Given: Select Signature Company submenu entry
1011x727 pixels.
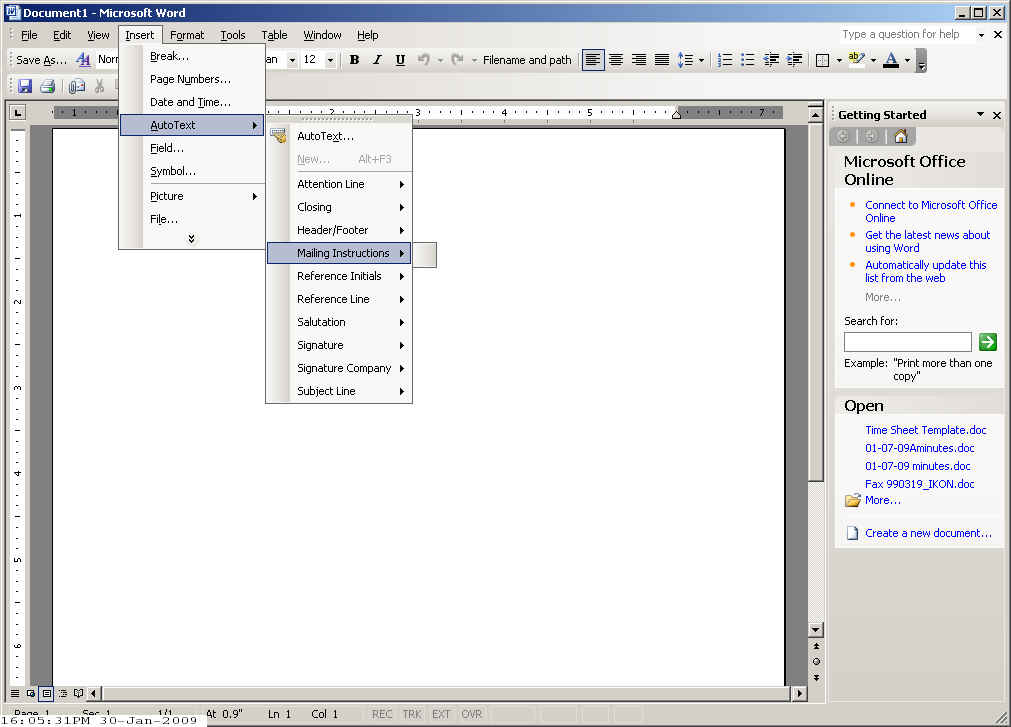Looking at the screenshot, I should [339, 368].
